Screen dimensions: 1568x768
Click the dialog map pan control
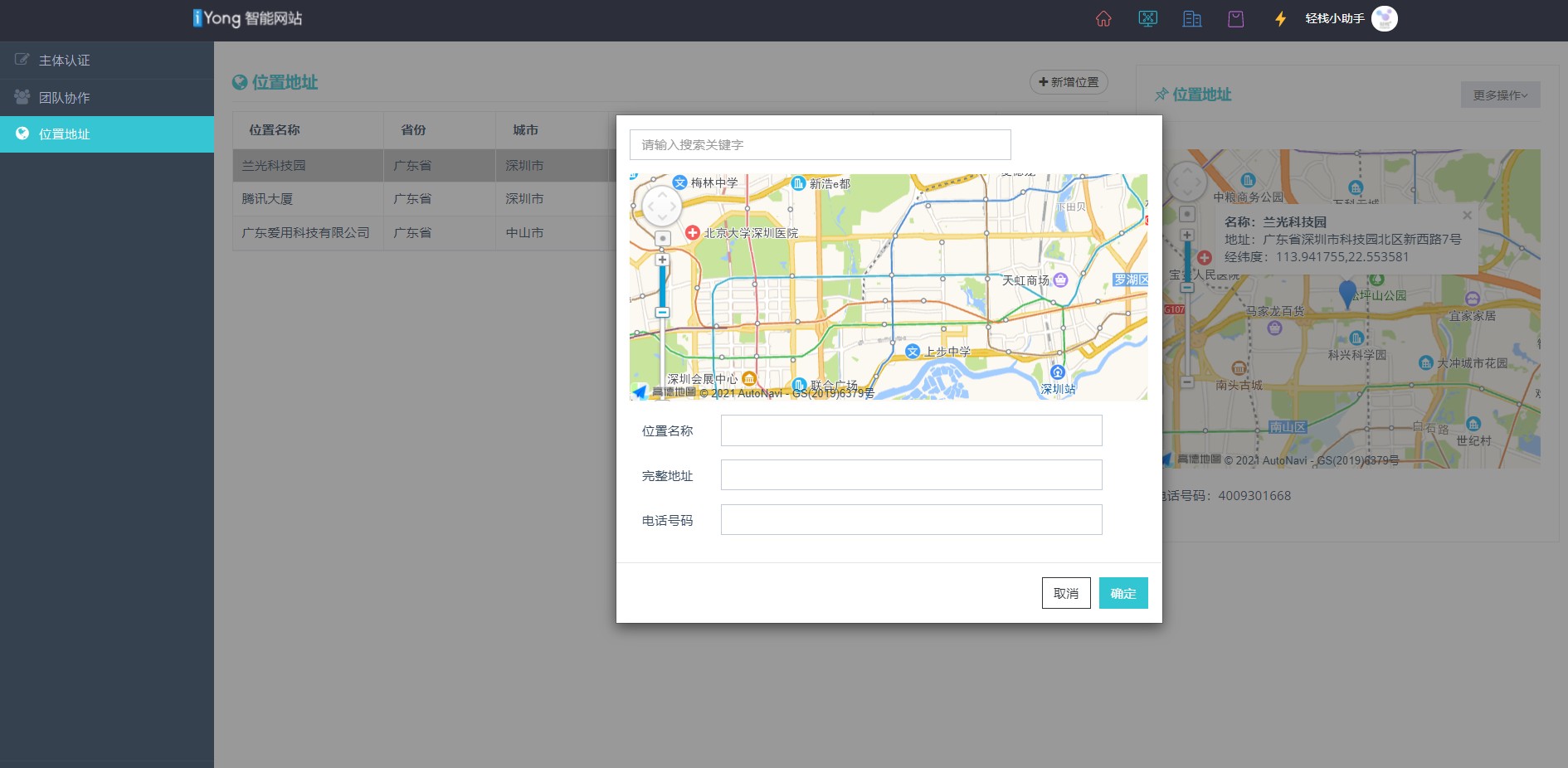(662, 206)
